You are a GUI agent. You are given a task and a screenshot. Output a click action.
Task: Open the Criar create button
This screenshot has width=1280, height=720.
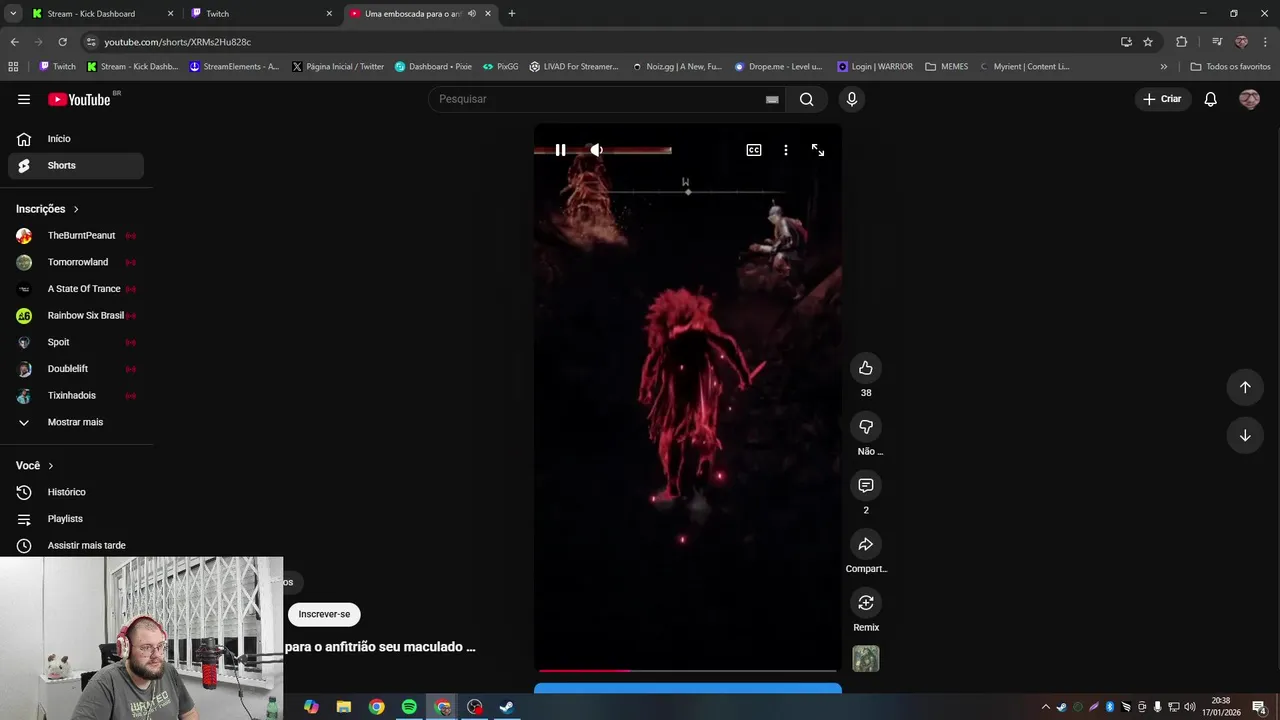[1163, 99]
